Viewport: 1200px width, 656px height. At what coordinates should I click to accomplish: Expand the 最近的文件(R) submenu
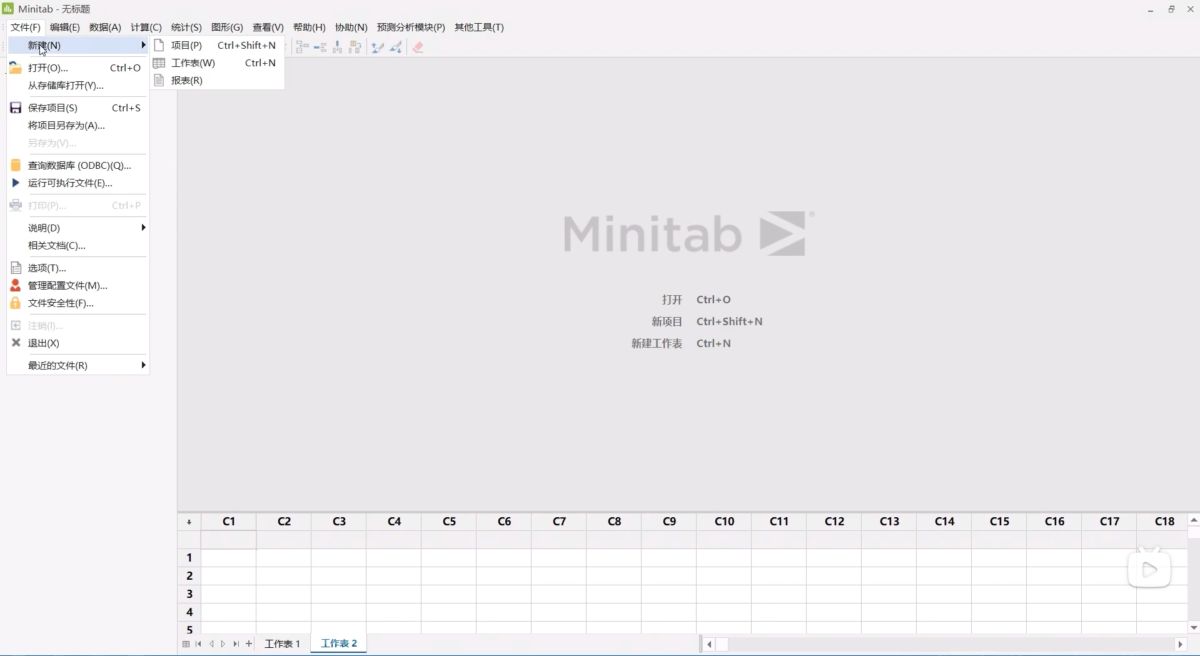click(x=78, y=365)
